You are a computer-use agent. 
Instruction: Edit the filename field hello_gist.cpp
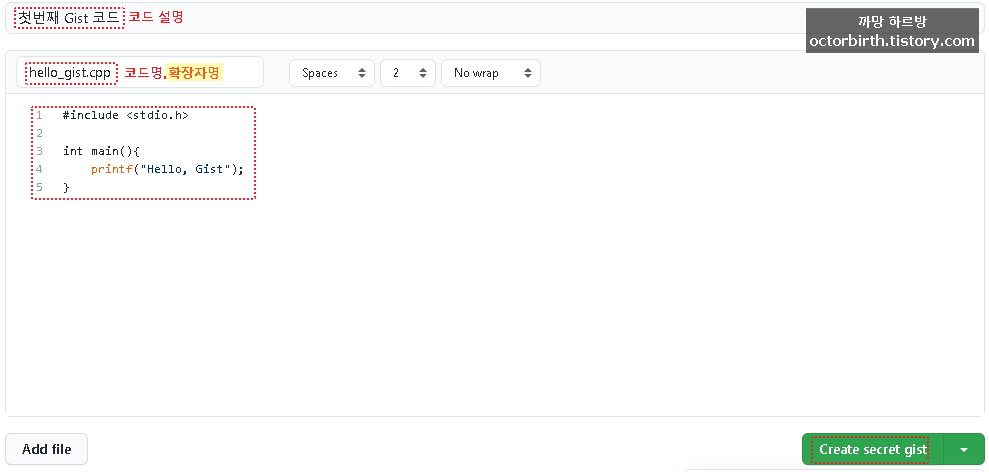click(140, 73)
